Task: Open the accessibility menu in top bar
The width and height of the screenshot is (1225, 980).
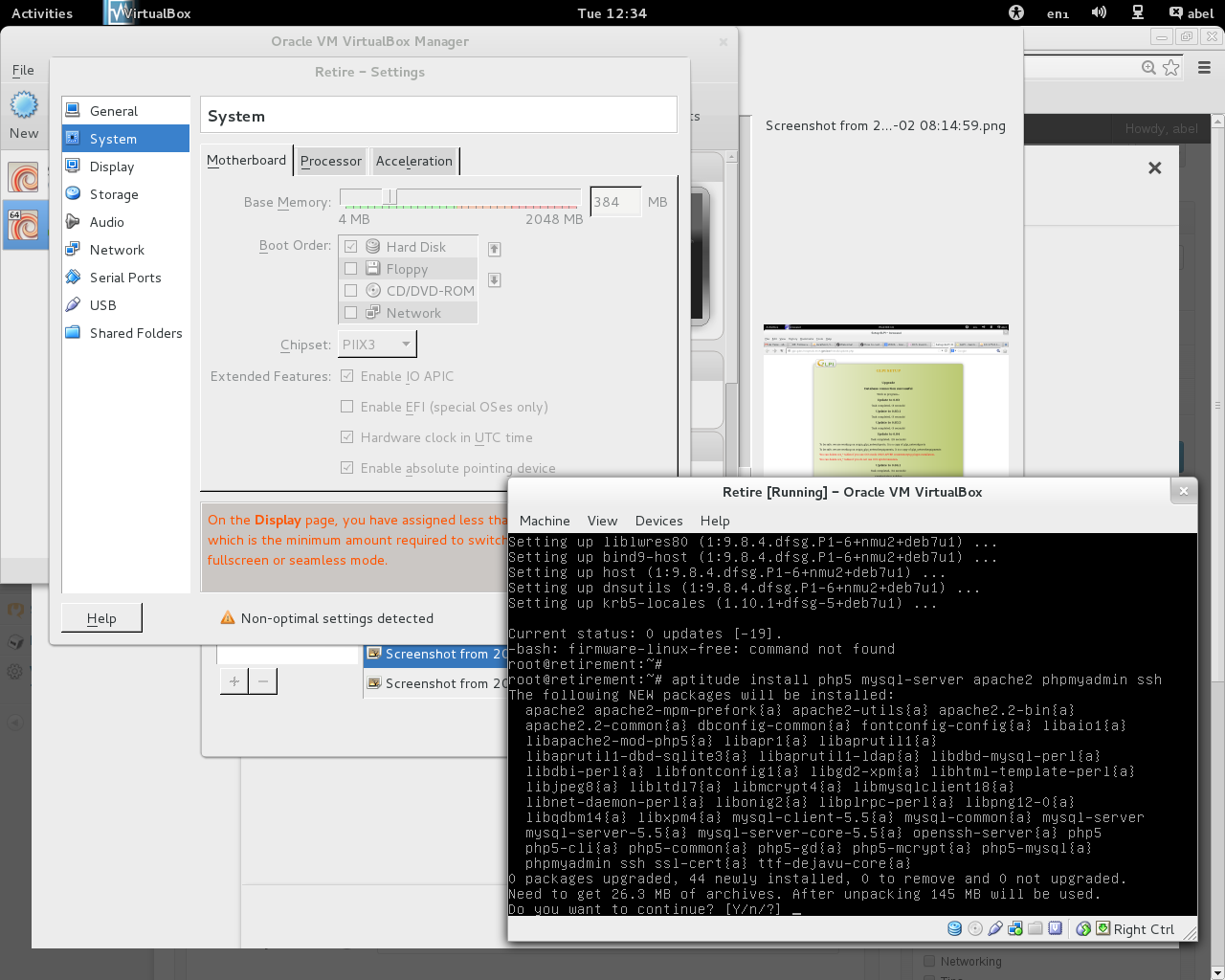Action: (x=1016, y=13)
